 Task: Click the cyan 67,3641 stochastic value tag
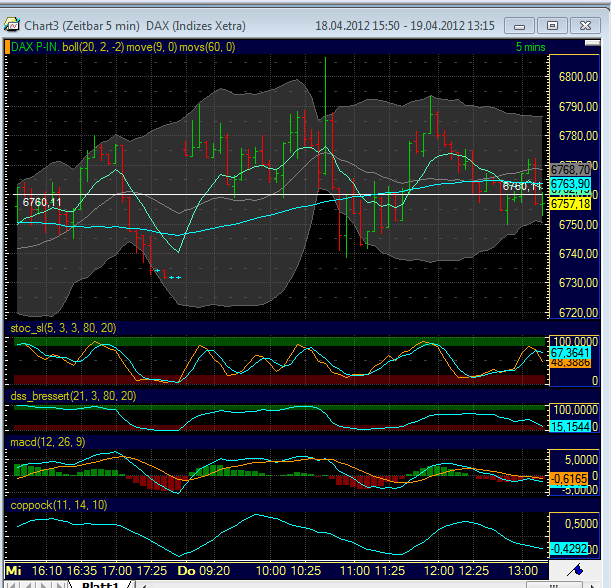tap(570, 353)
